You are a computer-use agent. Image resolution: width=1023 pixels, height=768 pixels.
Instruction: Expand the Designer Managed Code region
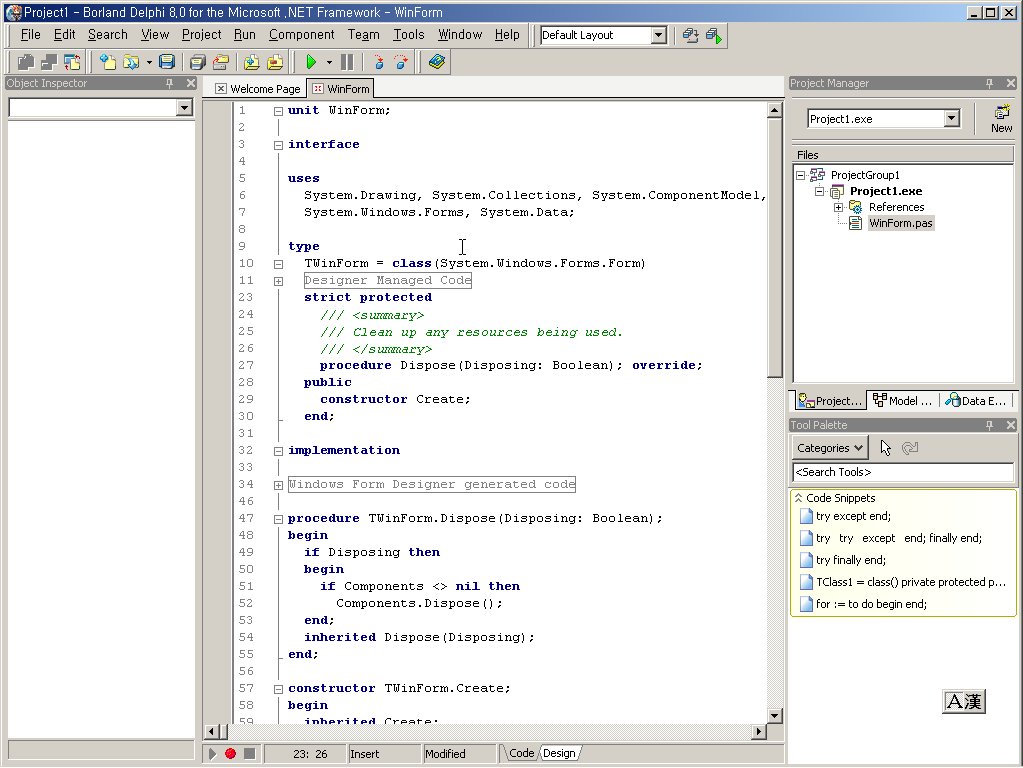(x=278, y=281)
